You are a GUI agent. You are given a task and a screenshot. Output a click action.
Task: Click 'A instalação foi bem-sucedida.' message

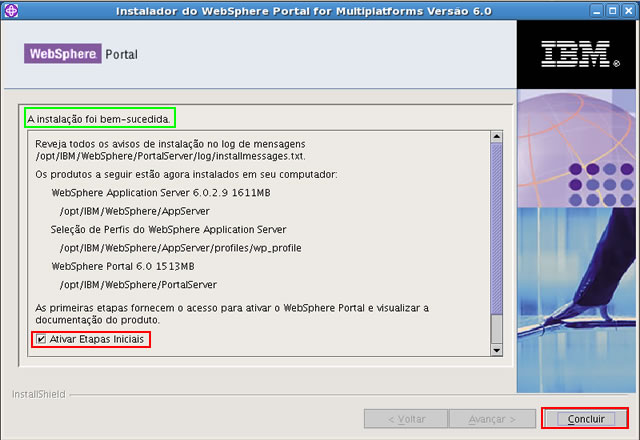click(98, 119)
